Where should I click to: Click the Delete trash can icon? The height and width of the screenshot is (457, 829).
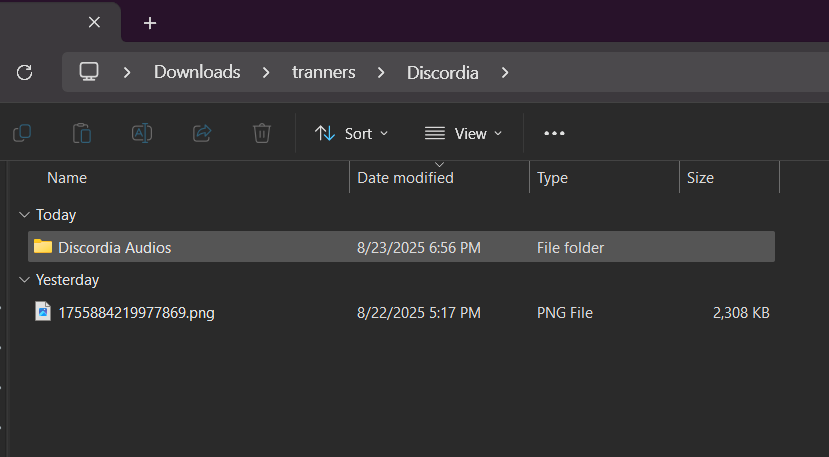click(x=262, y=133)
